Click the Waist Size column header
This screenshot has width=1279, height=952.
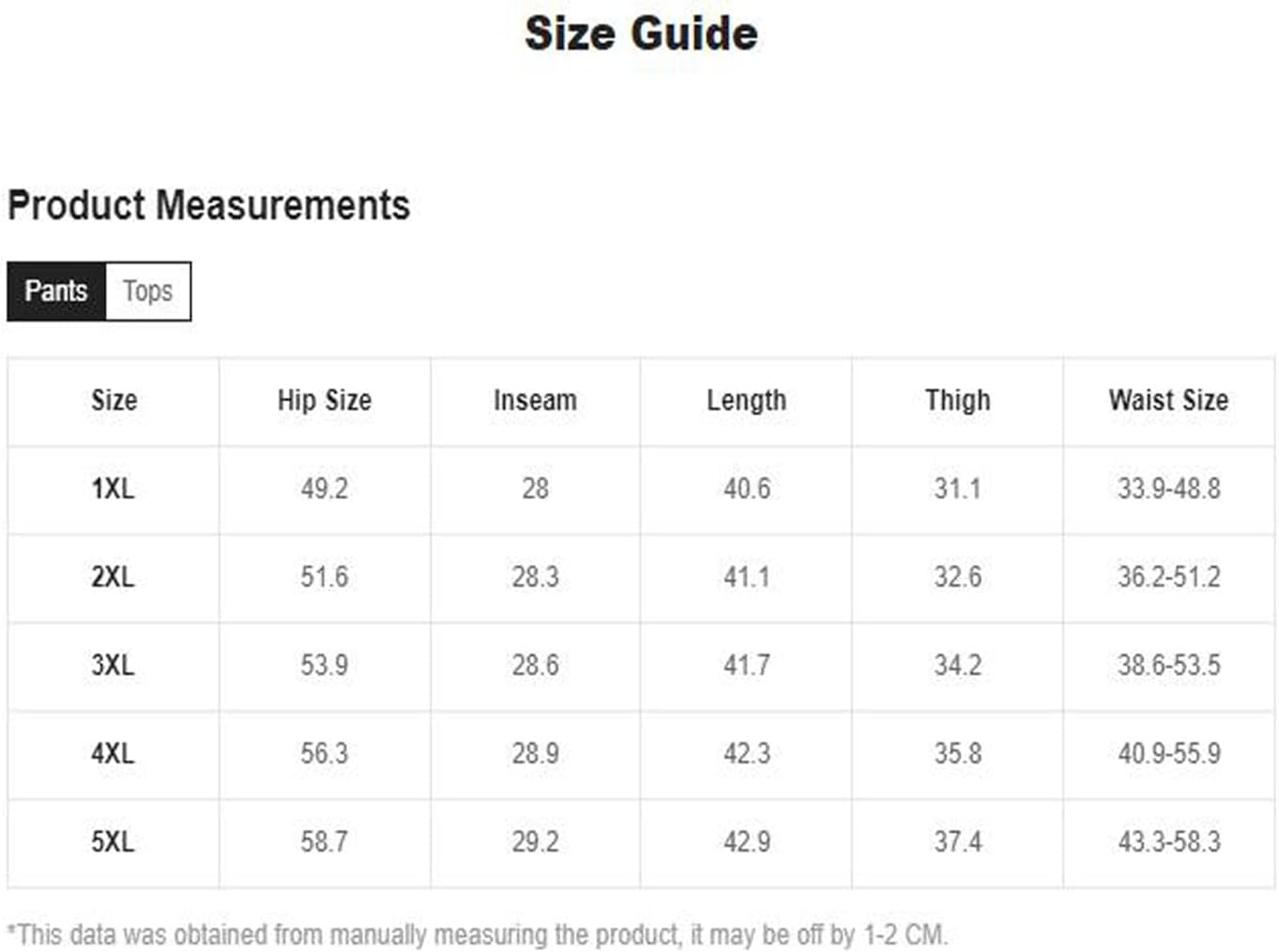pyautogui.click(x=1168, y=400)
